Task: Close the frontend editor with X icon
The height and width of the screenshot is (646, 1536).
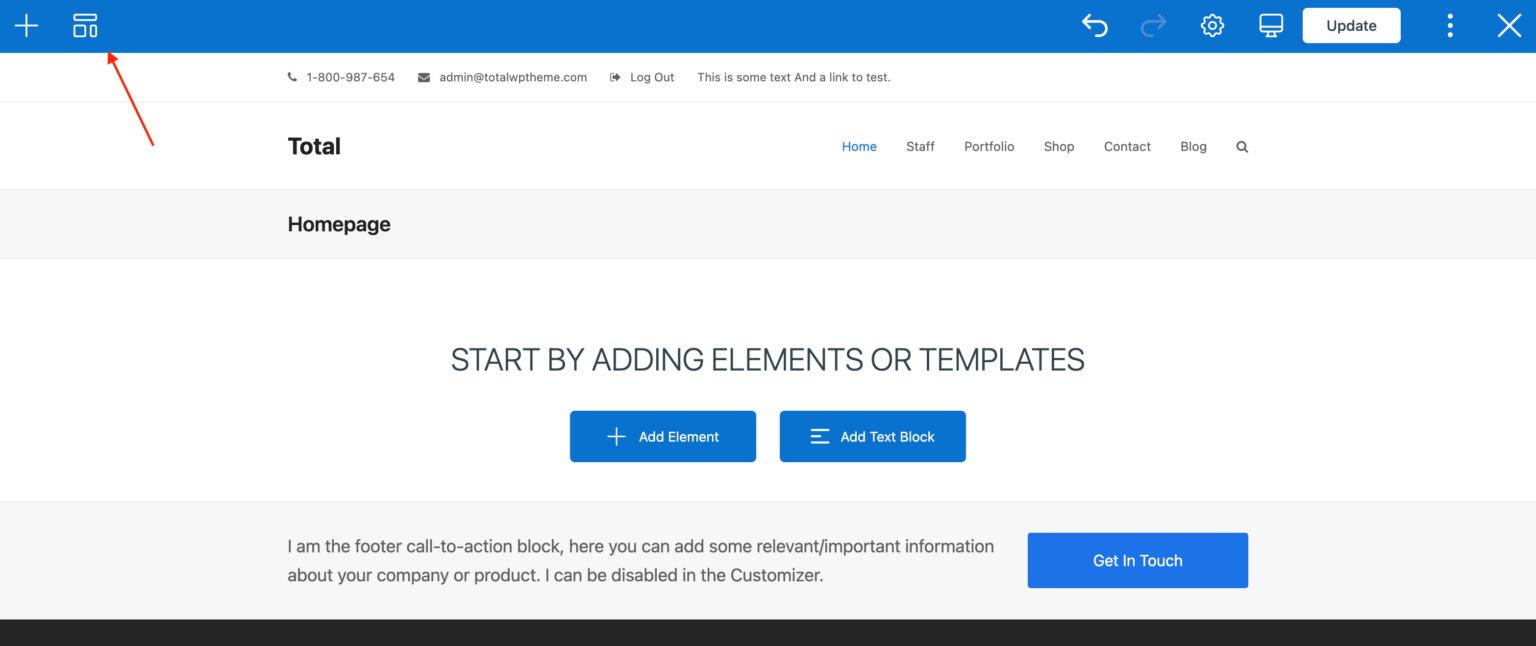Action: tap(1508, 26)
